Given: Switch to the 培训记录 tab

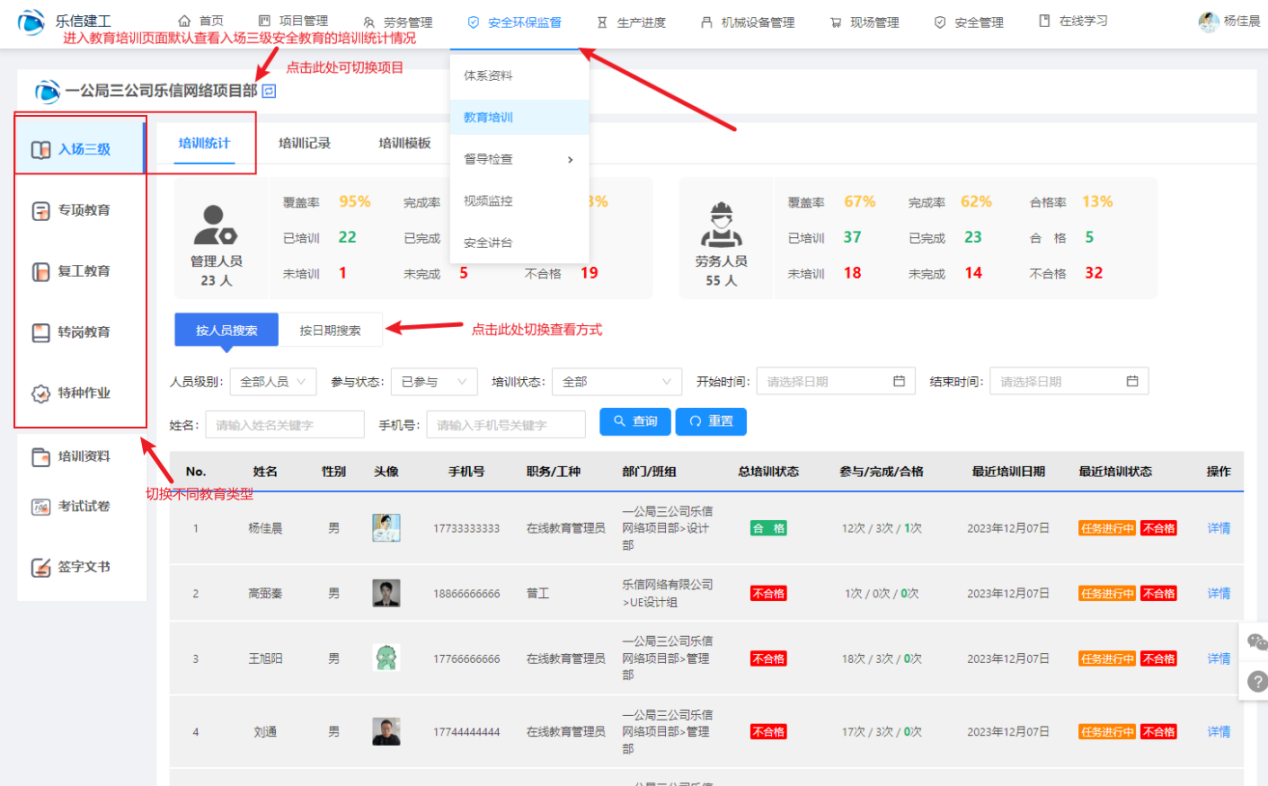Looking at the screenshot, I should (304, 143).
